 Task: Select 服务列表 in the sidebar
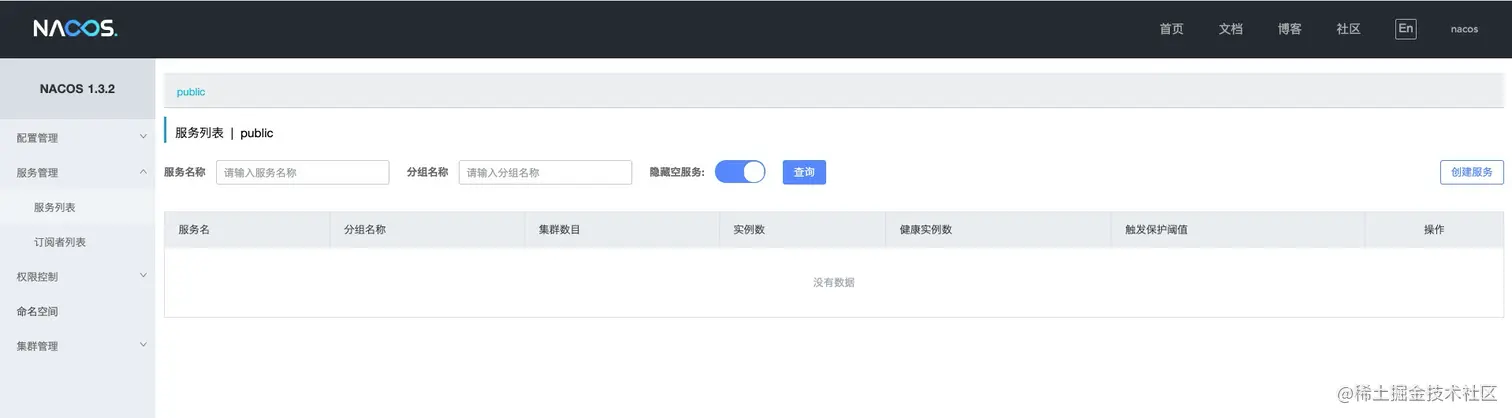[x=77, y=207]
